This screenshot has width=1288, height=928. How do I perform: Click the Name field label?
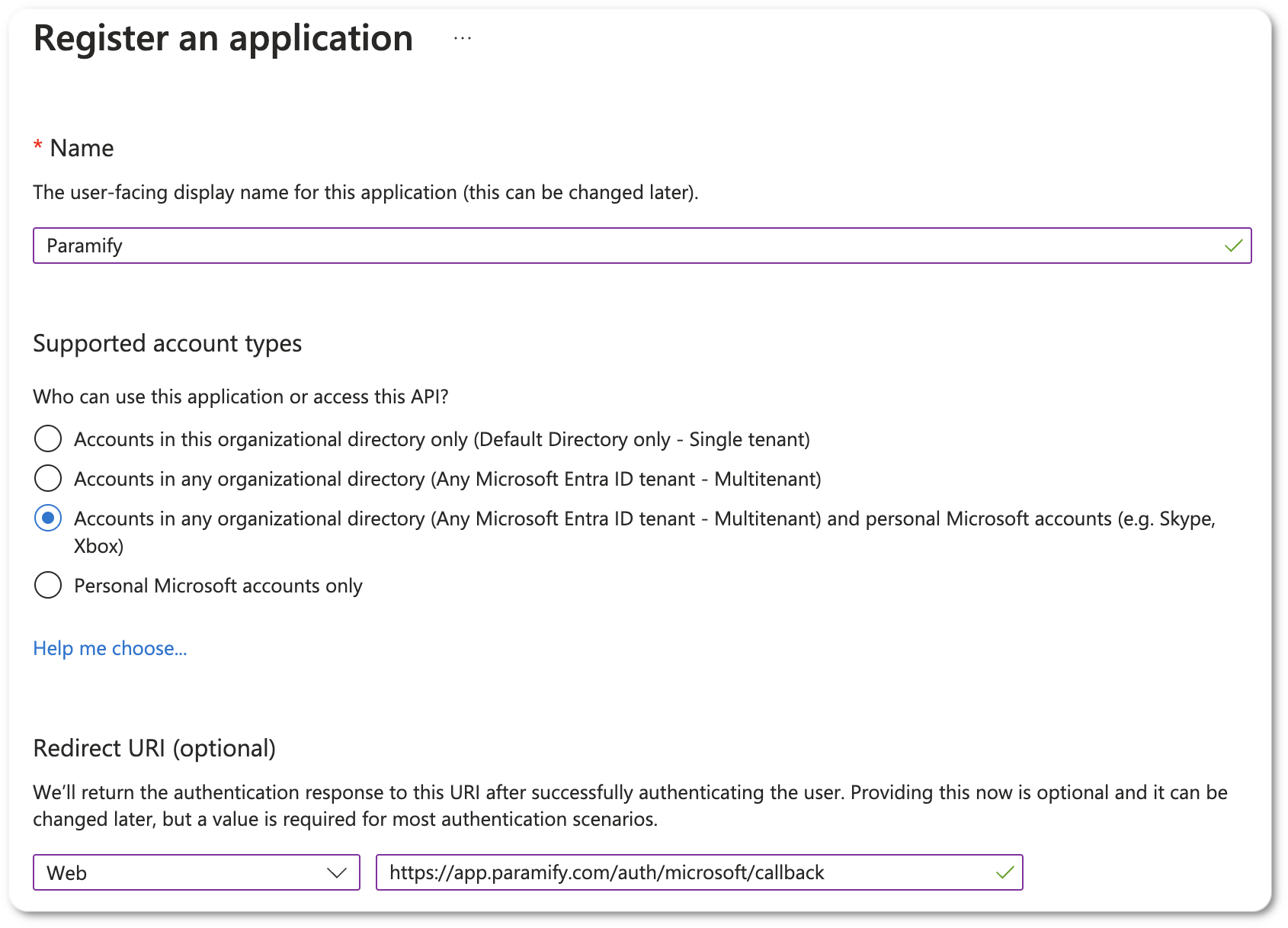pyautogui.click(x=82, y=148)
